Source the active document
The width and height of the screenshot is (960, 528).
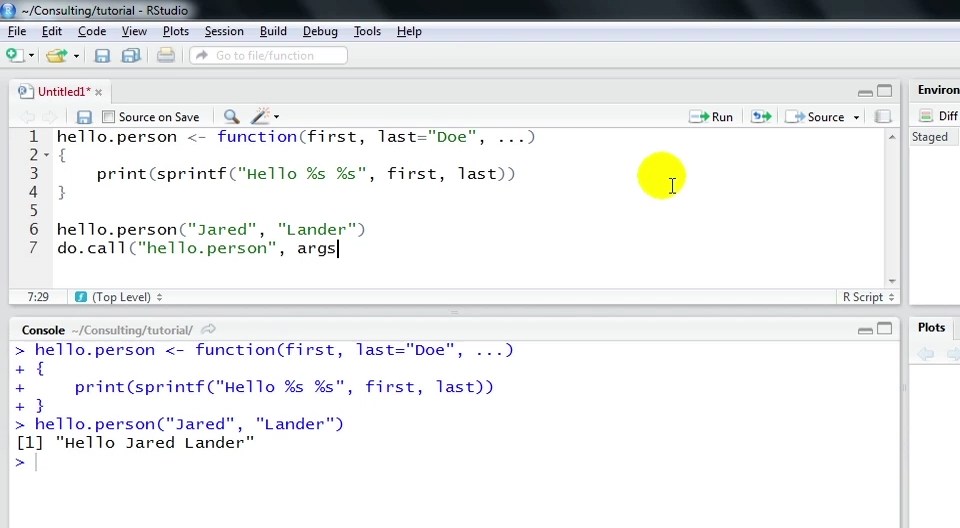click(x=815, y=116)
